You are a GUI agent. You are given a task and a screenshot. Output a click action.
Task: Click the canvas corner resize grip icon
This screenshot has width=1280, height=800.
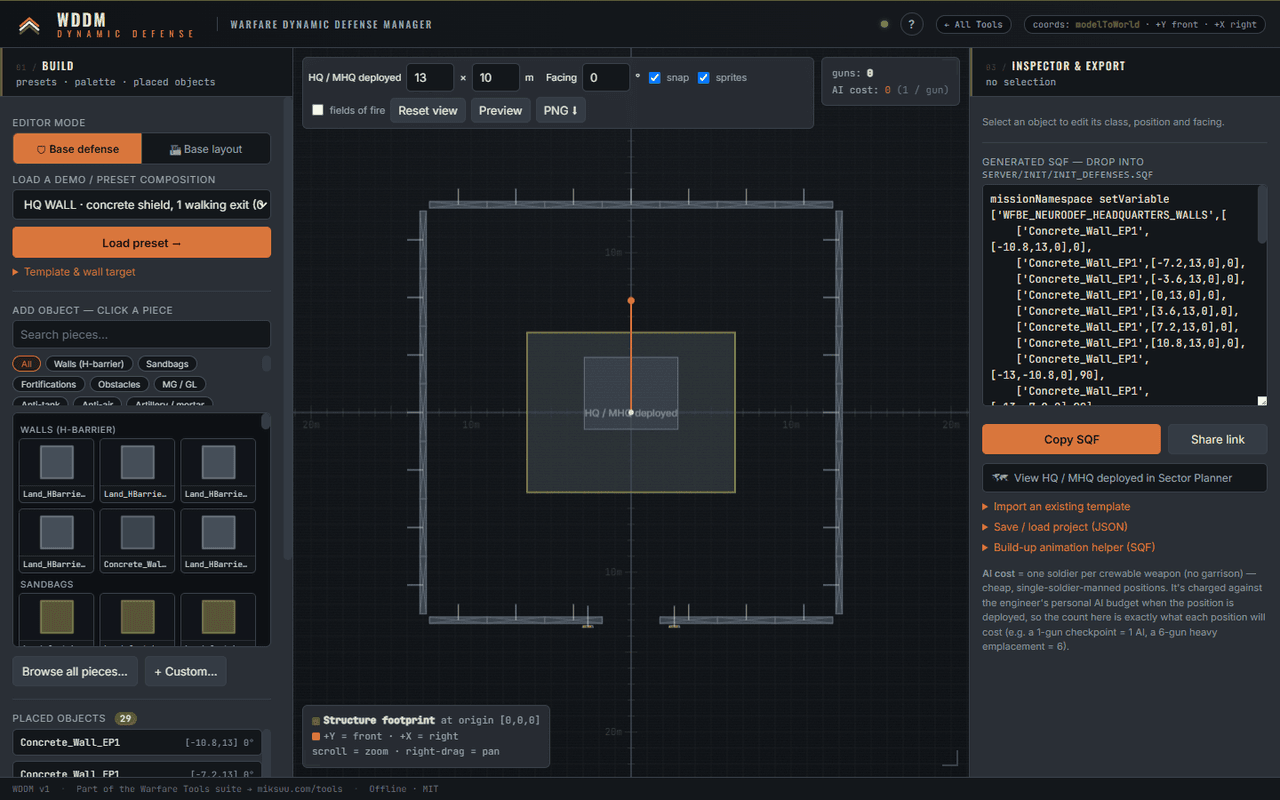[x=950, y=758]
